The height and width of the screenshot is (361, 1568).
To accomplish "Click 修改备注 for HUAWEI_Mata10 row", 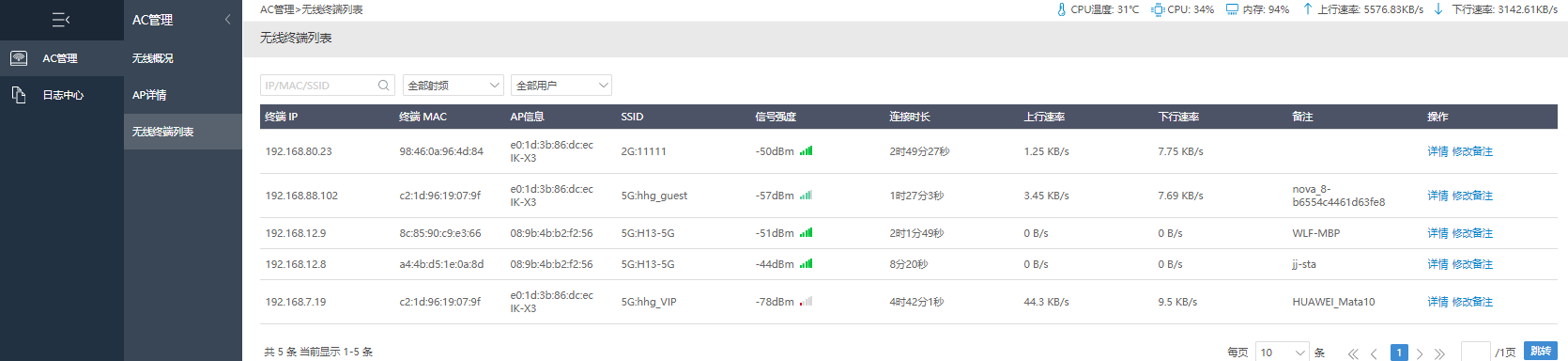I will tap(1472, 302).
